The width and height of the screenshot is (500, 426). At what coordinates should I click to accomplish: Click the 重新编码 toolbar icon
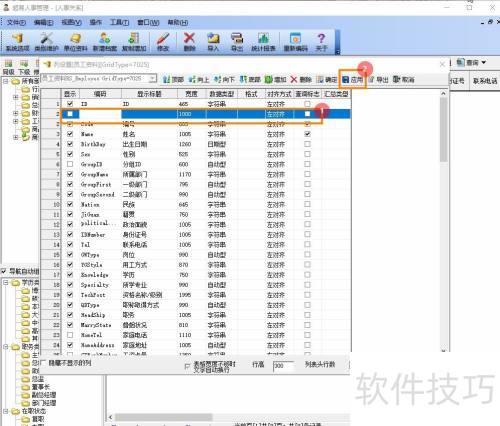tap(295, 42)
